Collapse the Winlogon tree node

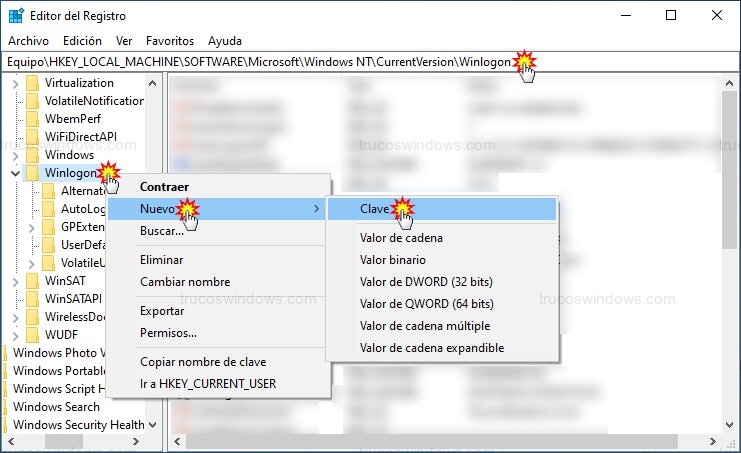(x=15, y=173)
